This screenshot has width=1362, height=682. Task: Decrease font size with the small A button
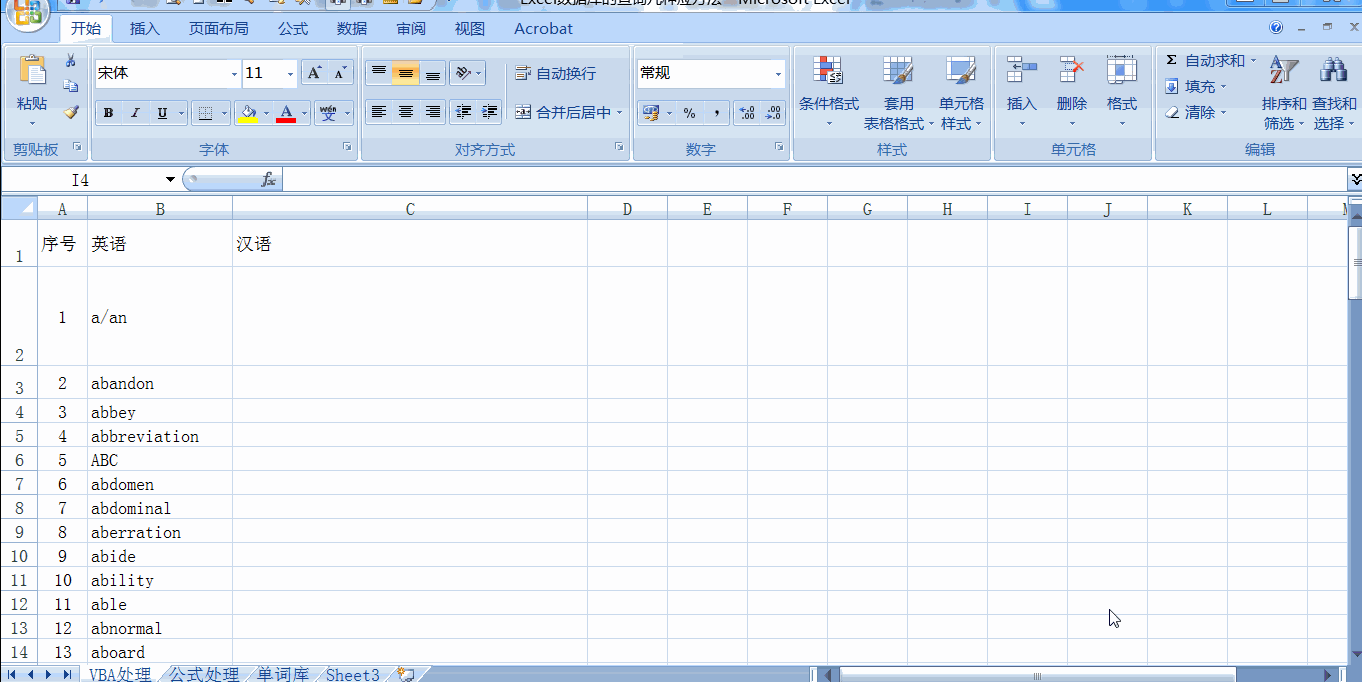(340, 73)
